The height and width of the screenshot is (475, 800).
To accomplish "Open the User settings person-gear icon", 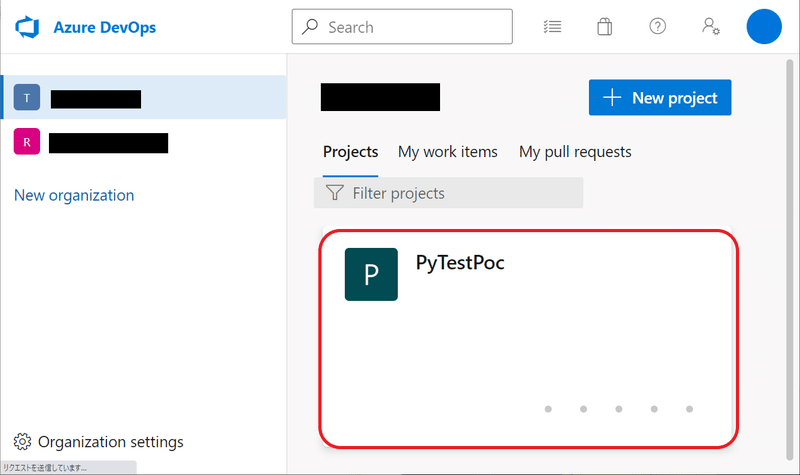I will tap(710, 27).
